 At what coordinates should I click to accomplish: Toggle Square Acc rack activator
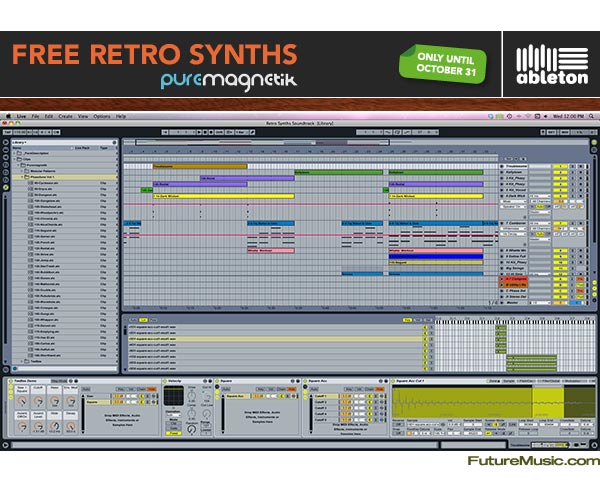coord(305,381)
